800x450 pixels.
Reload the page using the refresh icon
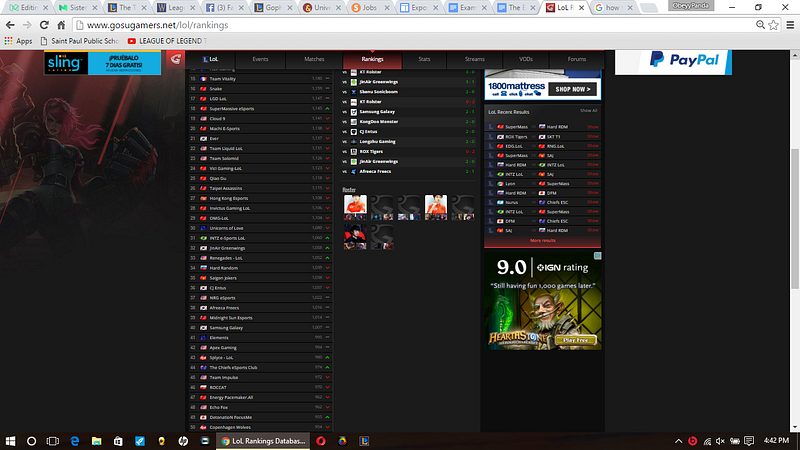click(44, 25)
